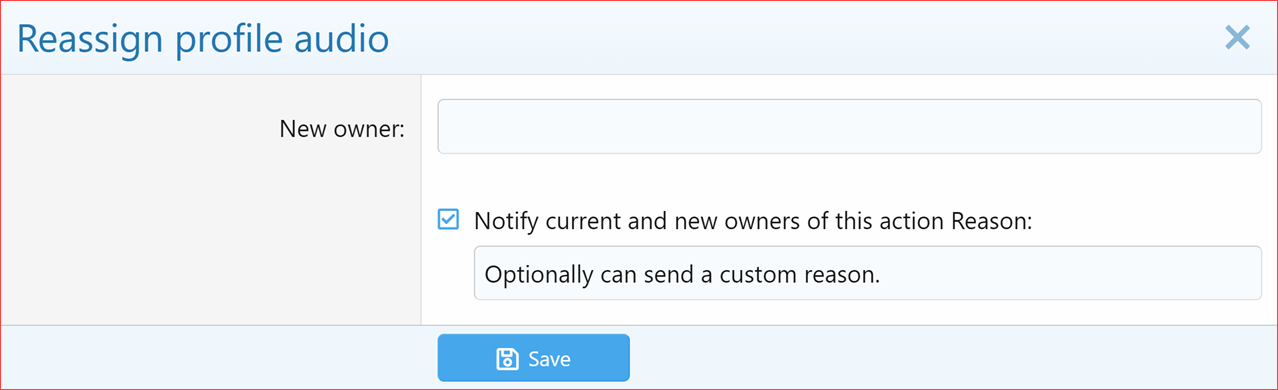Click the 'New owner:' label
This screenshot has width=1278, height=390.
pyautogui.click(x=342, y=128)
